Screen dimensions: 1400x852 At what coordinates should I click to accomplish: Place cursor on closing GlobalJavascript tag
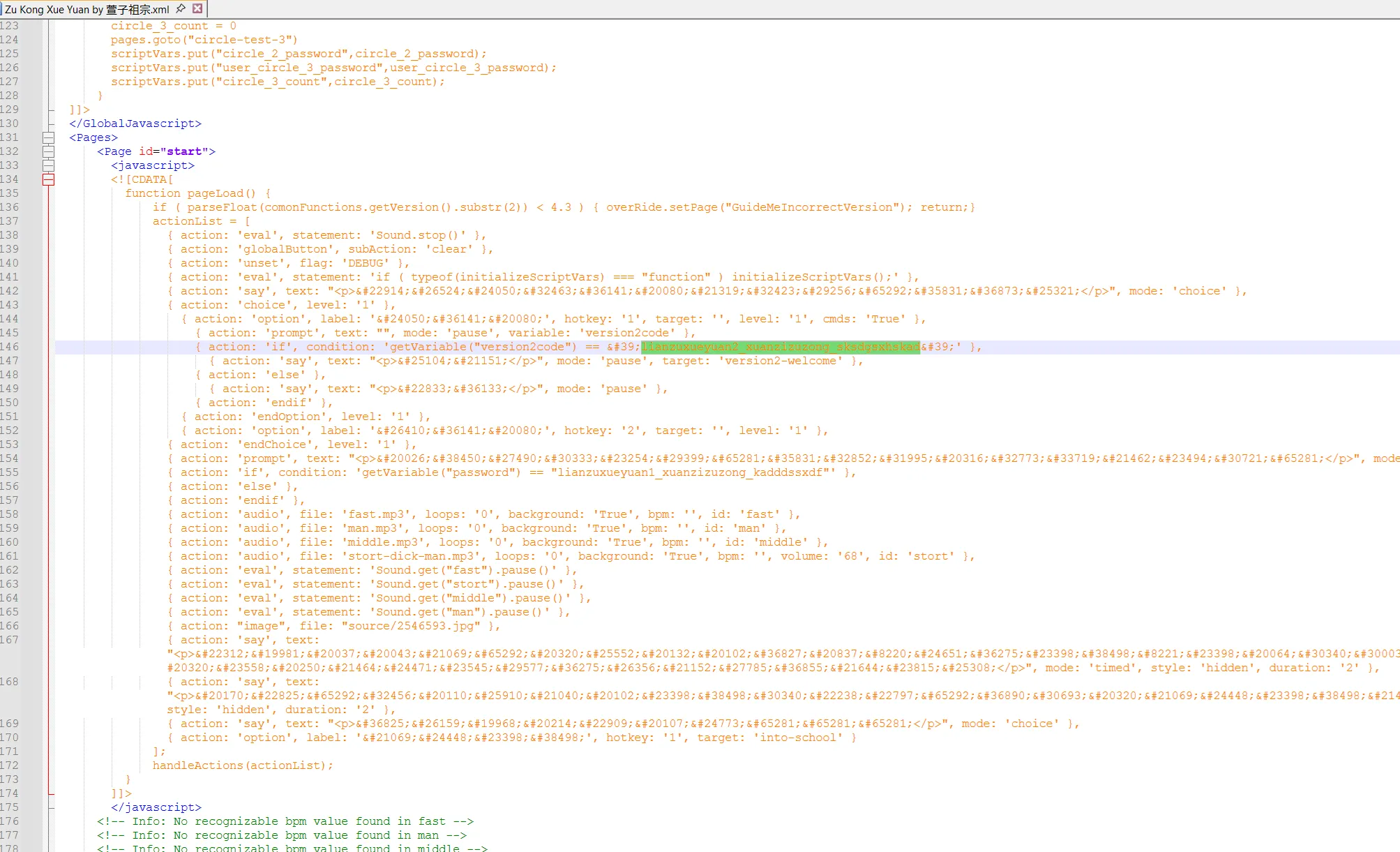135,124
